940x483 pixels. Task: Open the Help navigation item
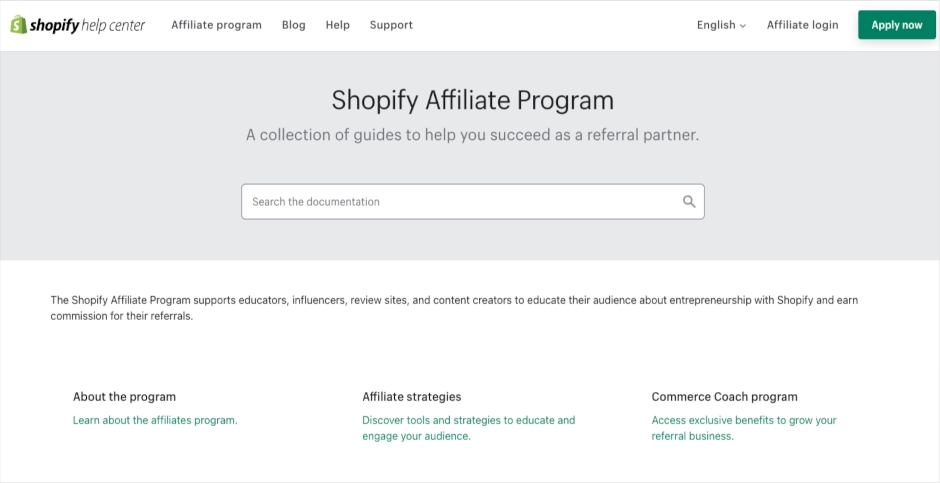[x=338, y=25]
